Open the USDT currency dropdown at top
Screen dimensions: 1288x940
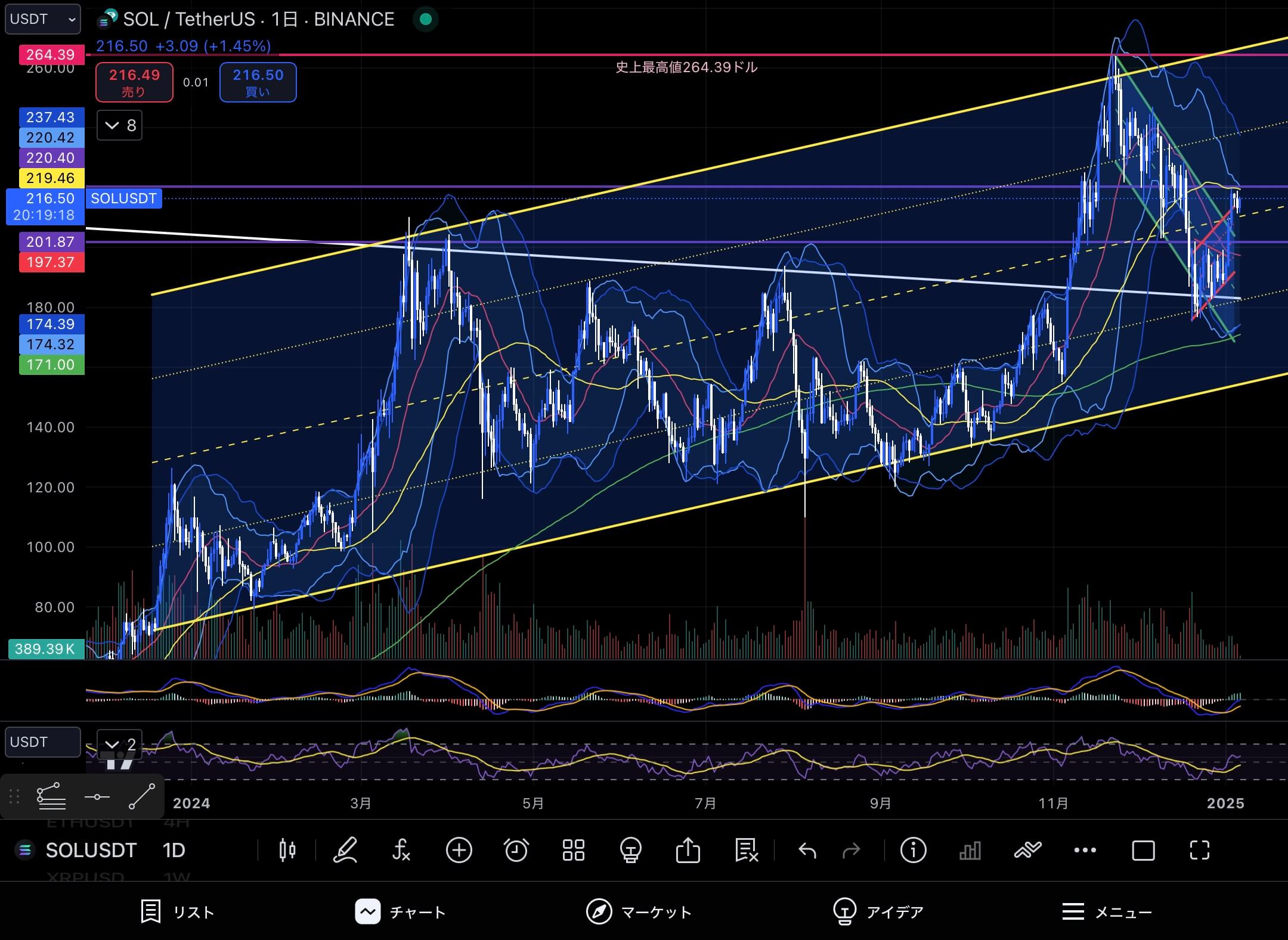pos(43,19)
